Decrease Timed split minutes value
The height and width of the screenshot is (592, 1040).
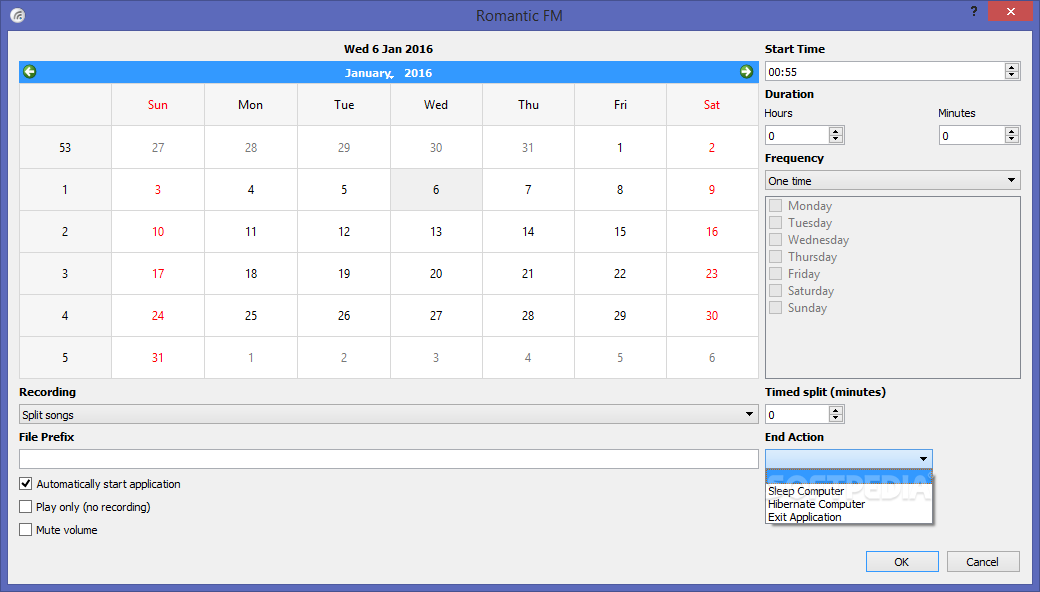tap(836, 418)
